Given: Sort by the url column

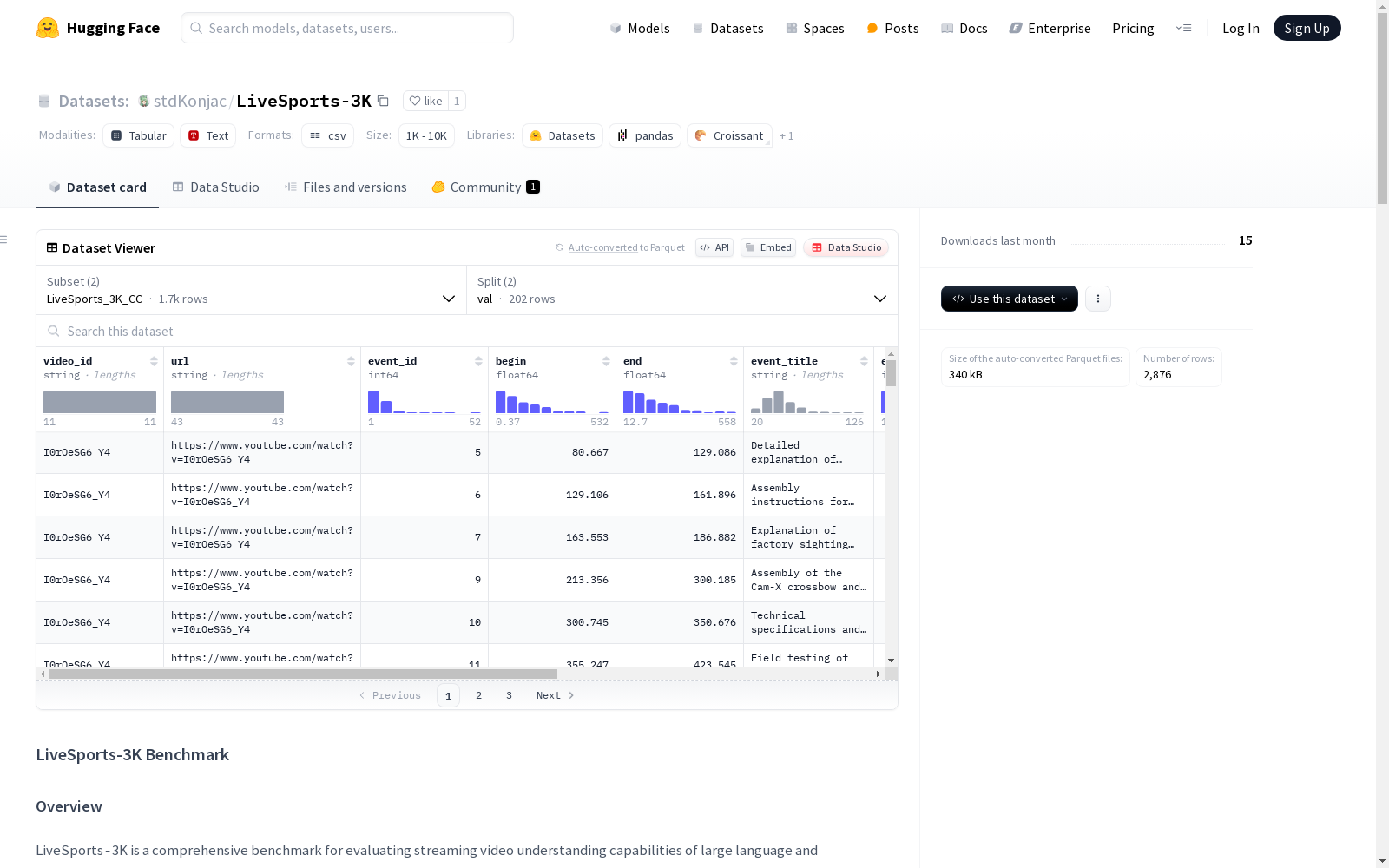Looking at the screenshot, I should 351,361.
